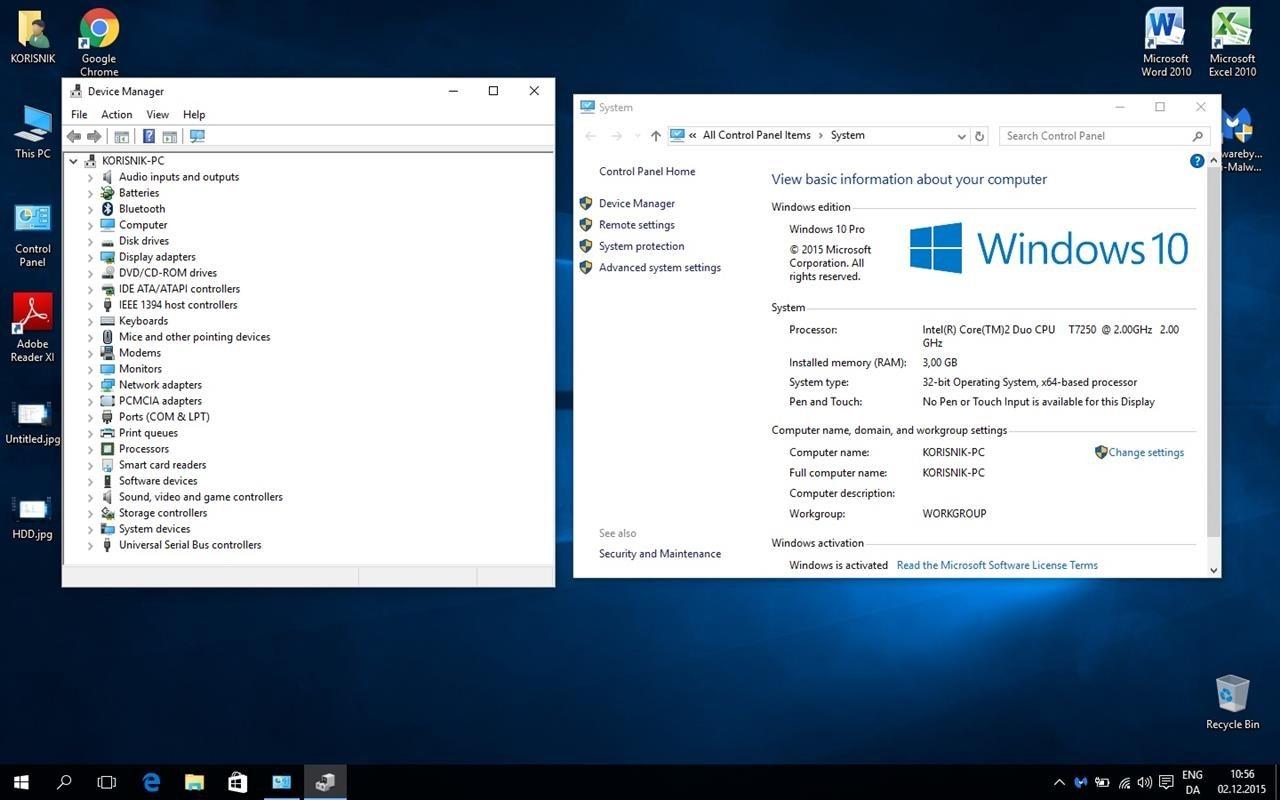The width and height of the screenshot is (1280, 800).
Task: Open the View menu in Device Manager
Action: [158, 115]
